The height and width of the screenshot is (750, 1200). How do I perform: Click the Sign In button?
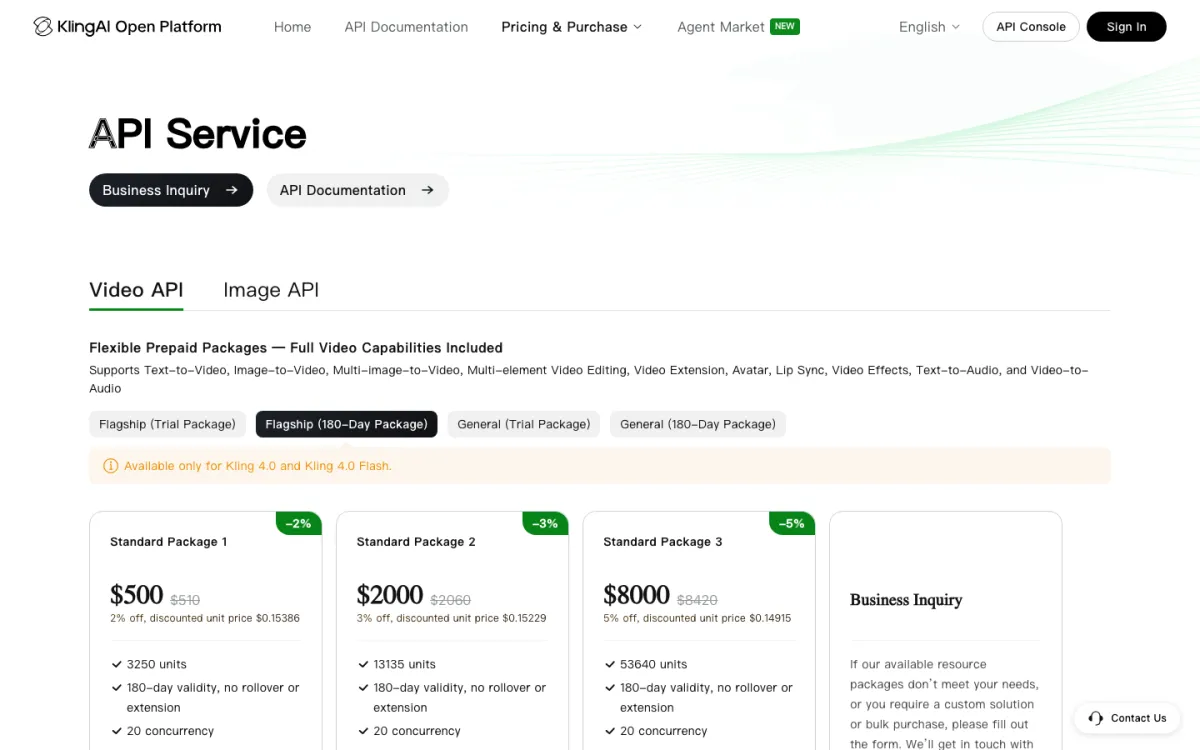click(1126, 27)
